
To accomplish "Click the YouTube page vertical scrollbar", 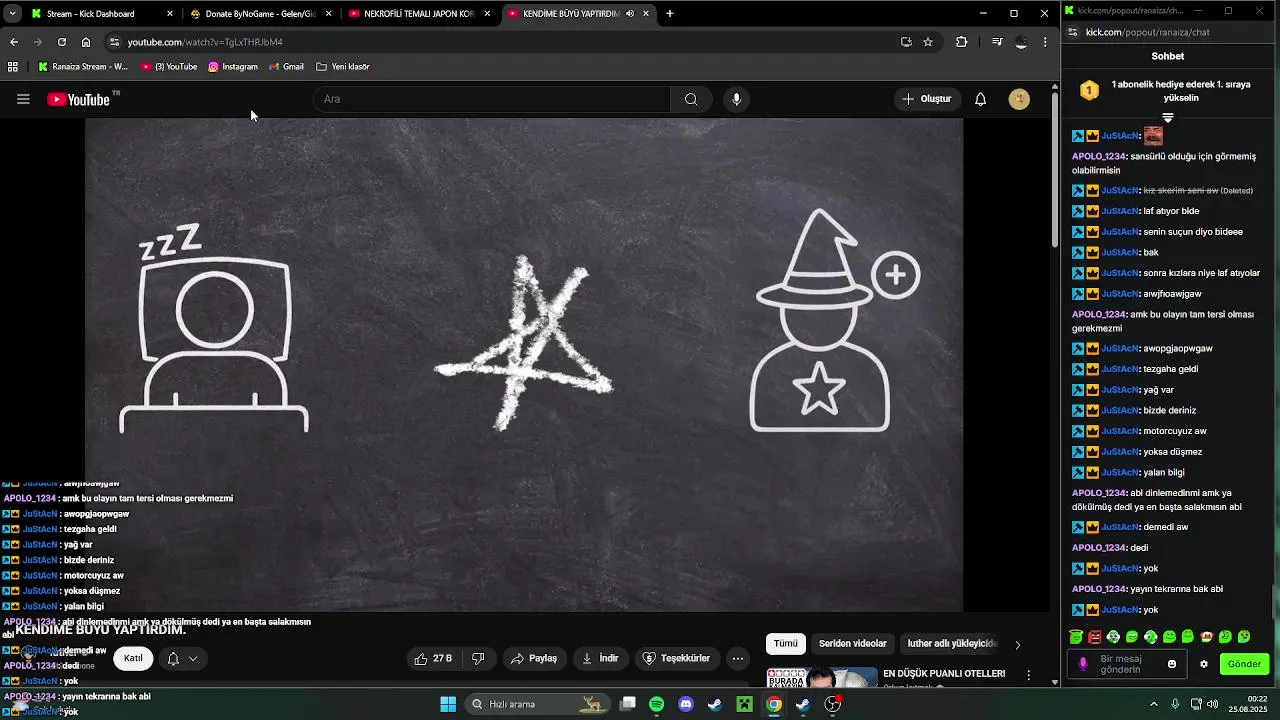I will pyautogui.click(x=1054, y=170).
